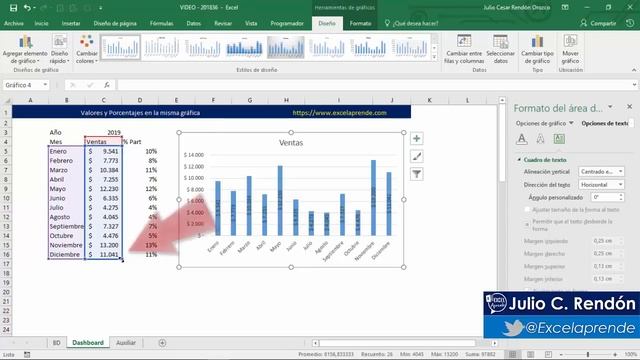
Task: Click the ribbon display options icon
Action: [565, 7]
